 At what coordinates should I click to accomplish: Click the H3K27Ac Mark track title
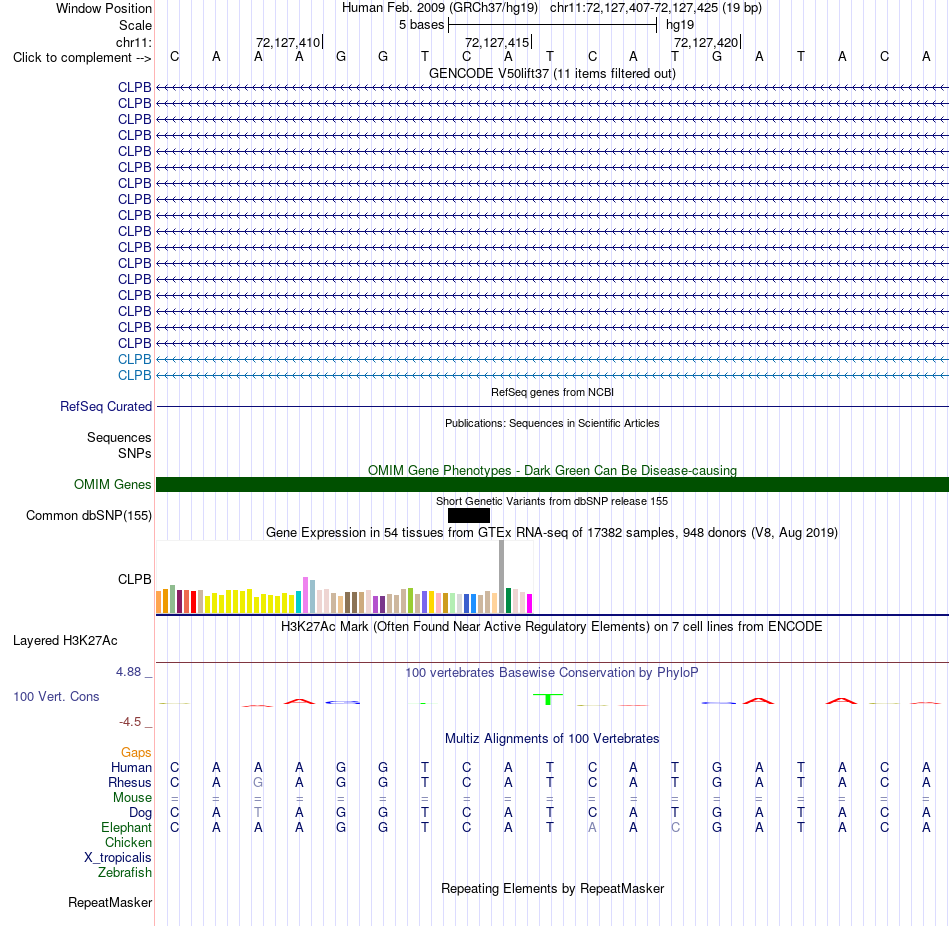click(x=552, y=627)
